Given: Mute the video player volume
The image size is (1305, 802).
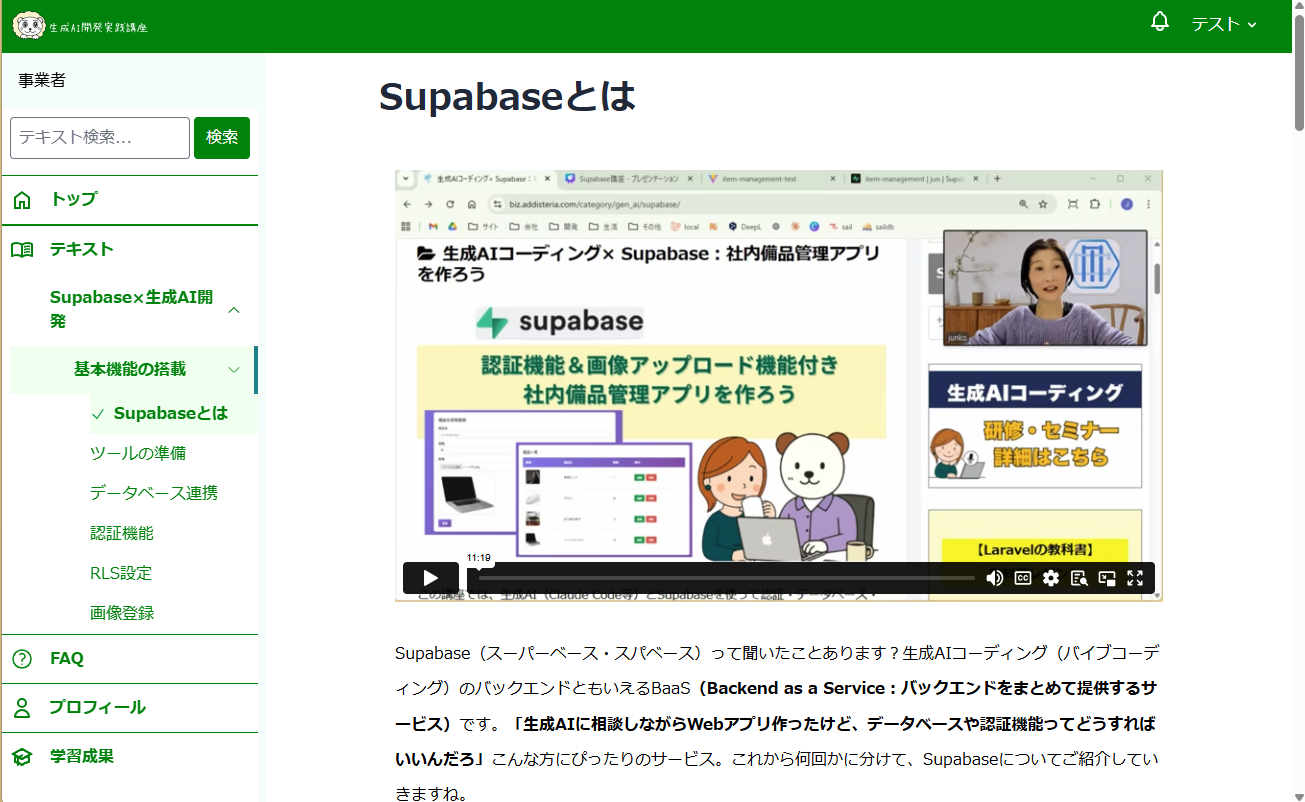Looking at the screenshot, I should pyautogui.click(x=994, y=578).
